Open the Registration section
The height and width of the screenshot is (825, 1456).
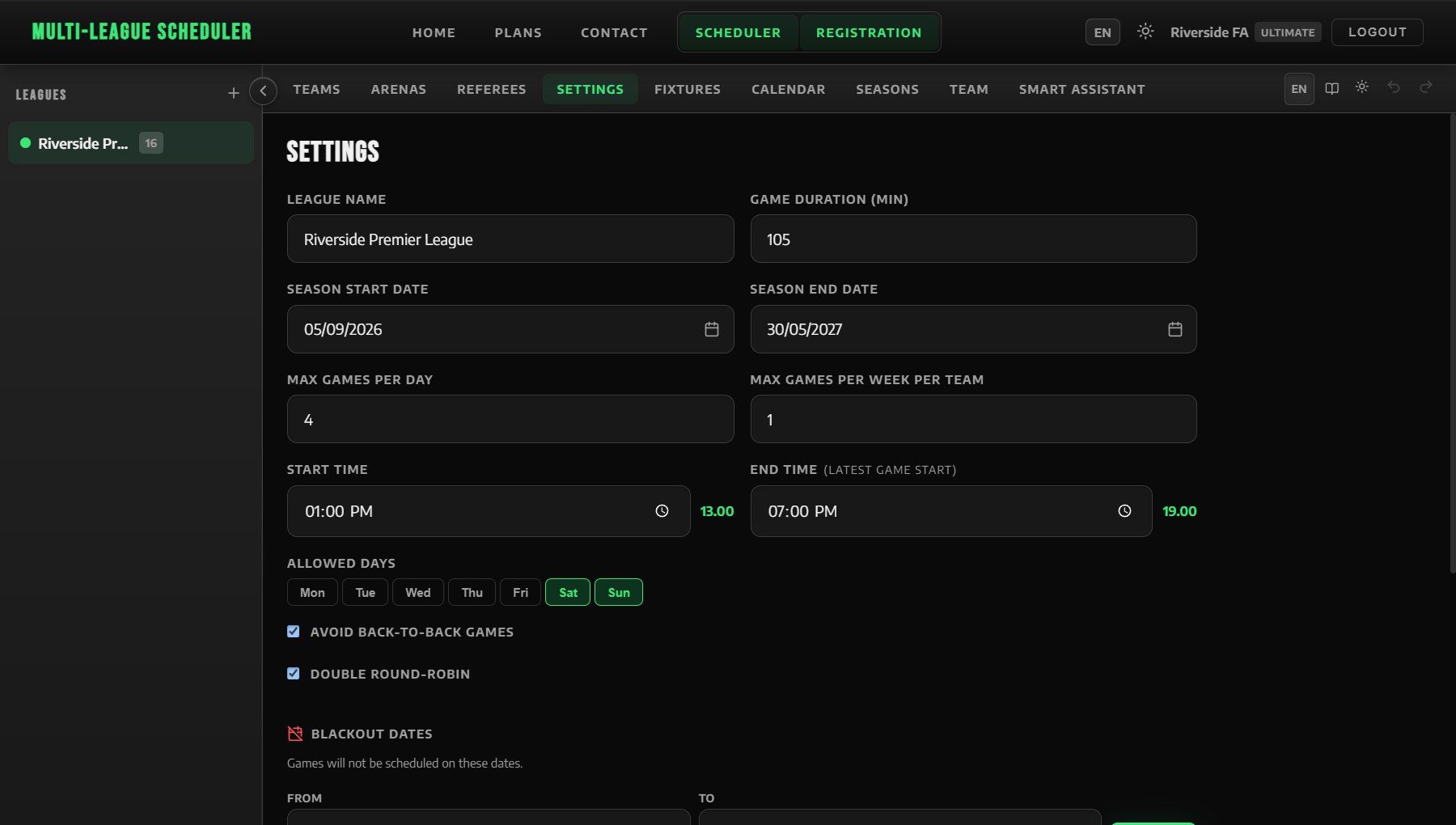pos(869,32)
